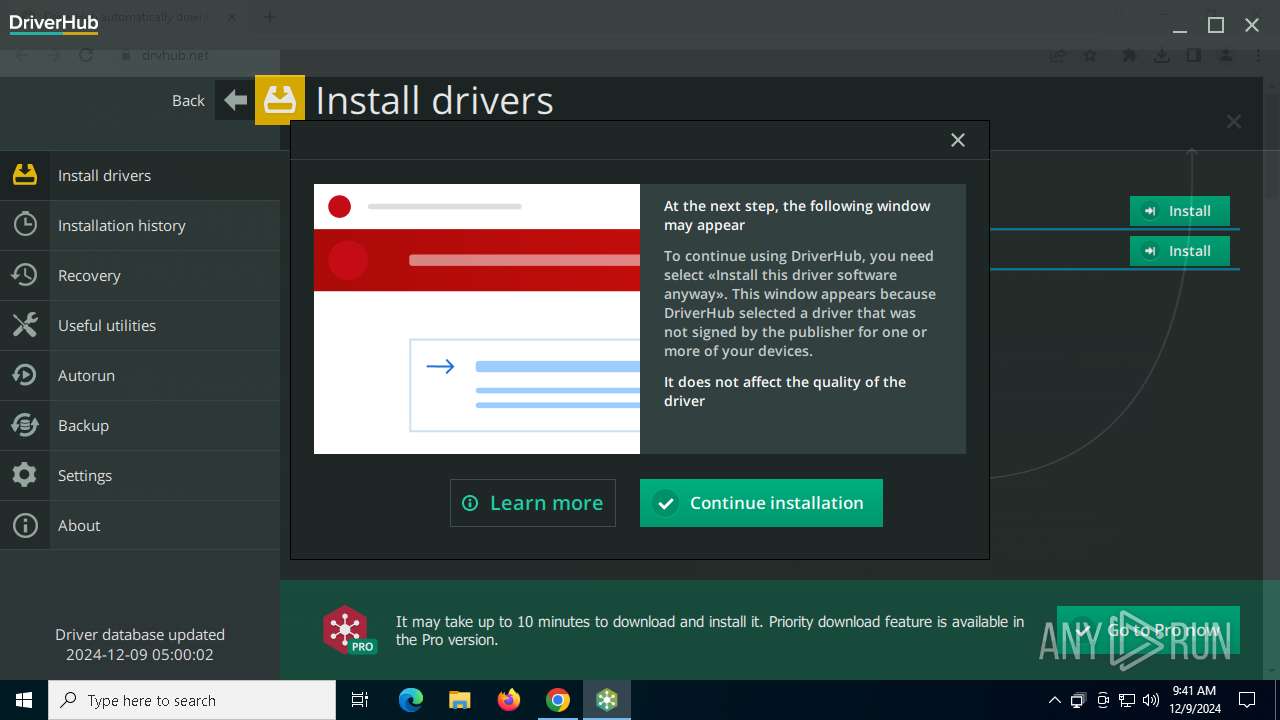Select Install drivers menu item
The image size is (1280, 720).
[140, 175]
